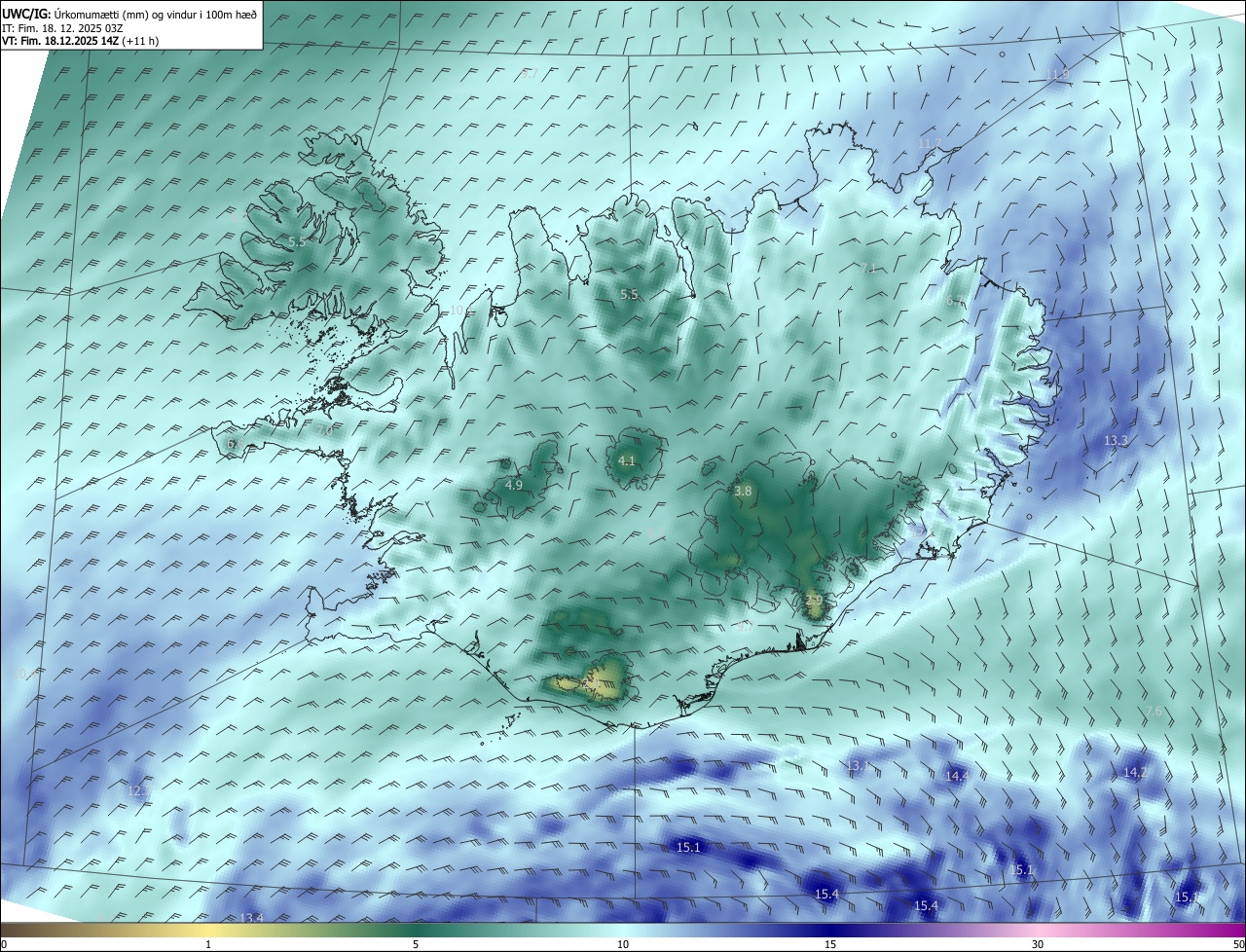Click the 6.7 value near the east coast
Image resolution: width=1246 pixels, height=952 pixels.
(x=955, y=301)
